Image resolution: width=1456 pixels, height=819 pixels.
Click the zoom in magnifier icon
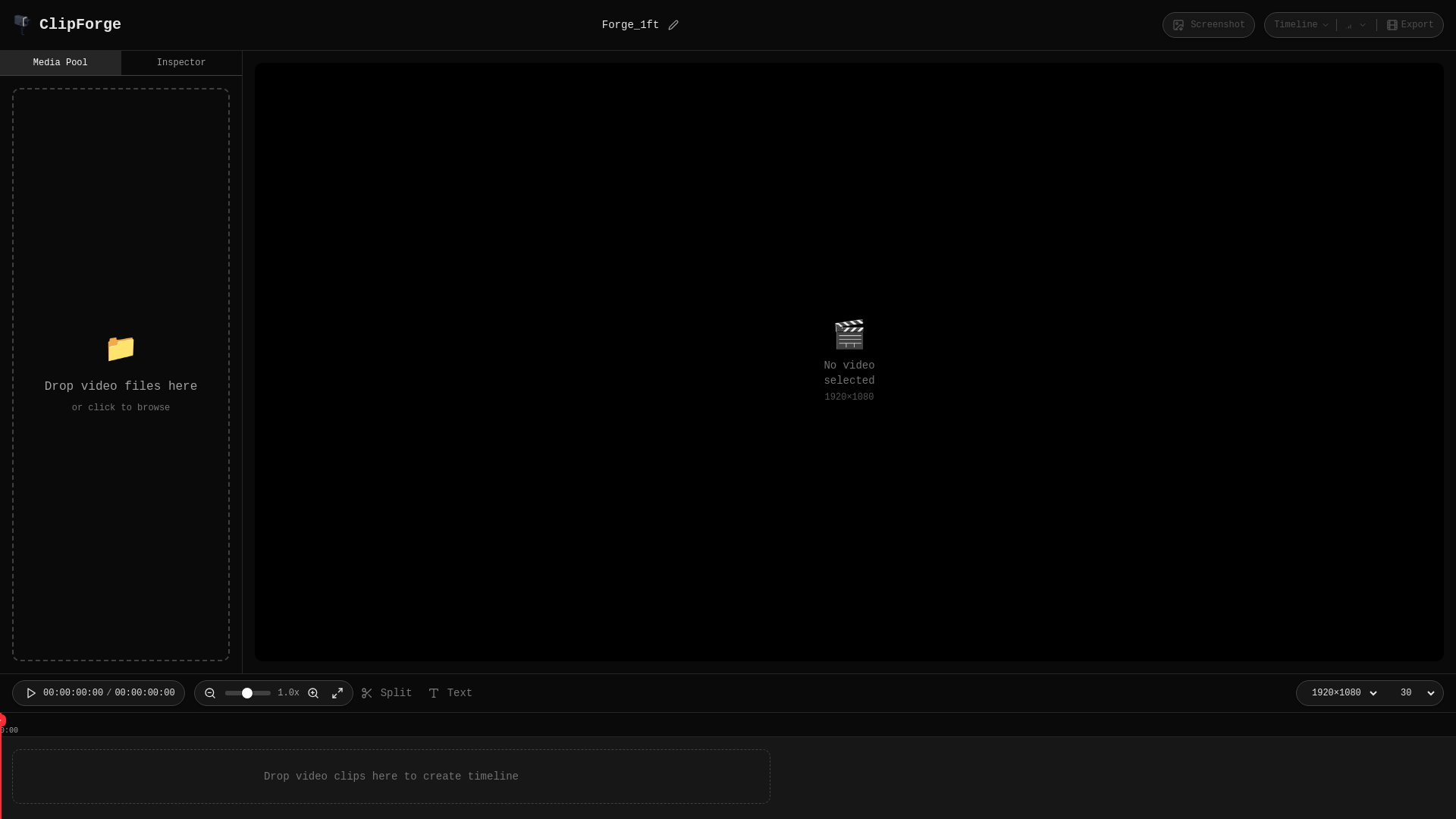click(313, 693)
